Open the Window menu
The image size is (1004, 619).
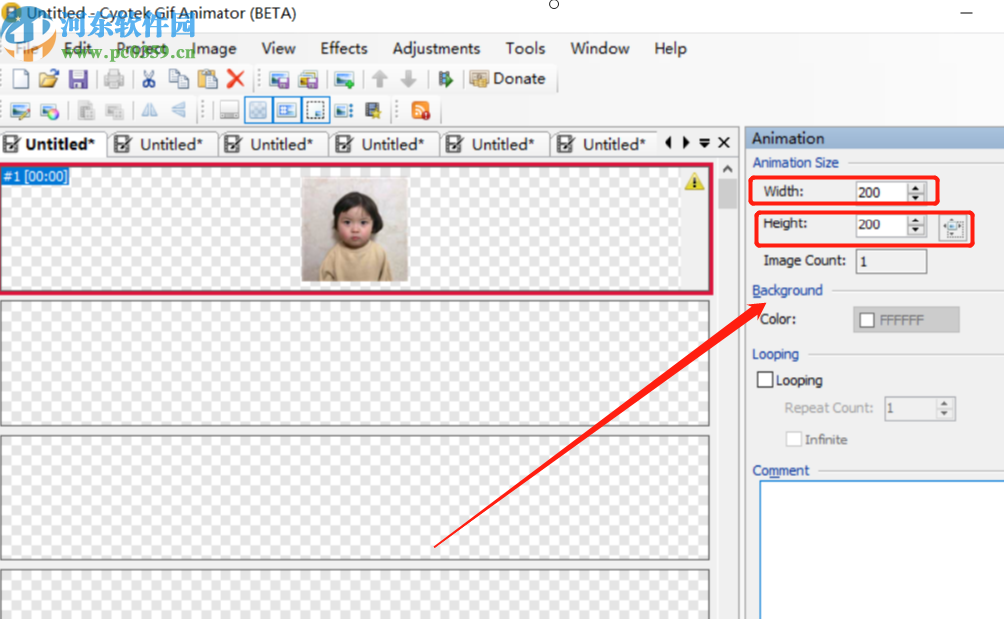coord(600,49)
